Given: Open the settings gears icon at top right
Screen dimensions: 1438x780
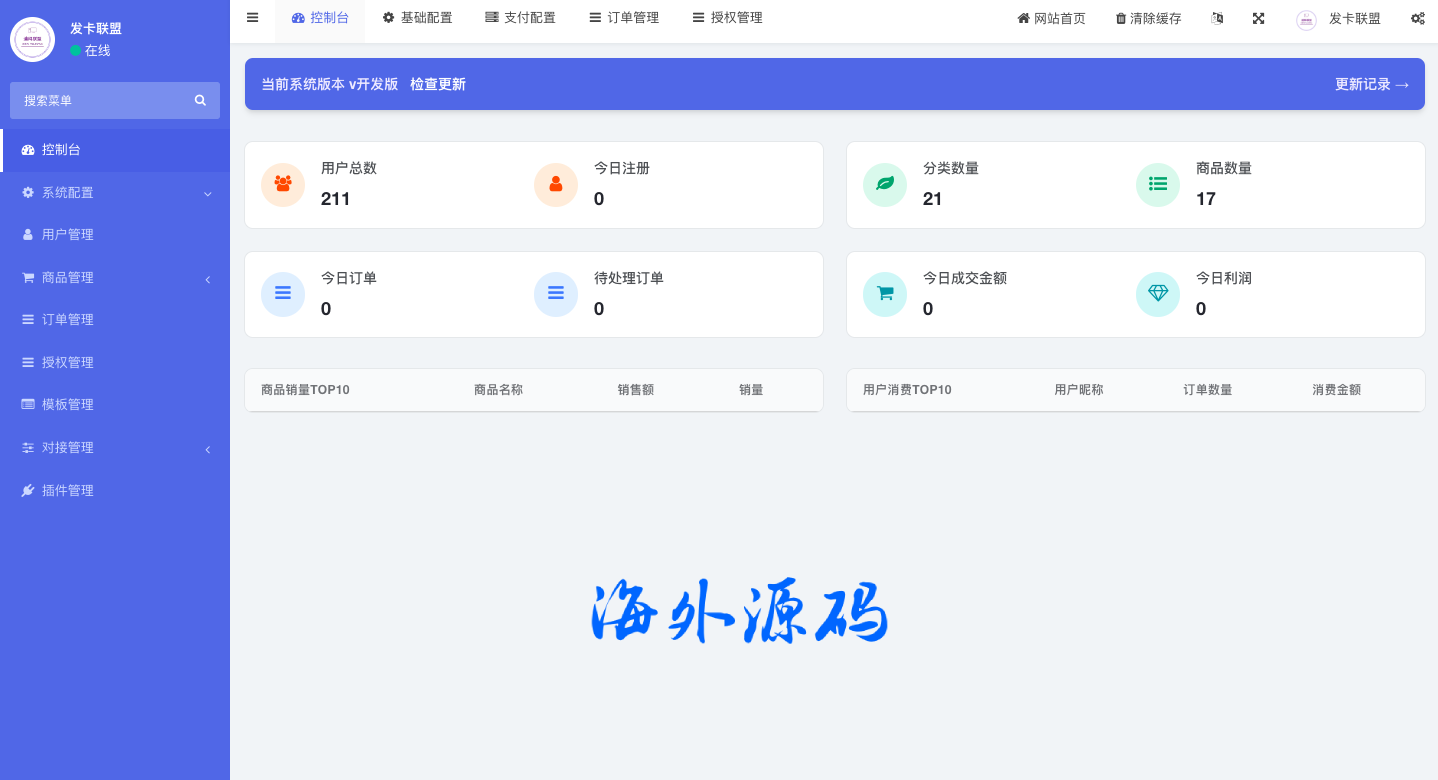Looking at the screenshot, I should click(1417, 18).
